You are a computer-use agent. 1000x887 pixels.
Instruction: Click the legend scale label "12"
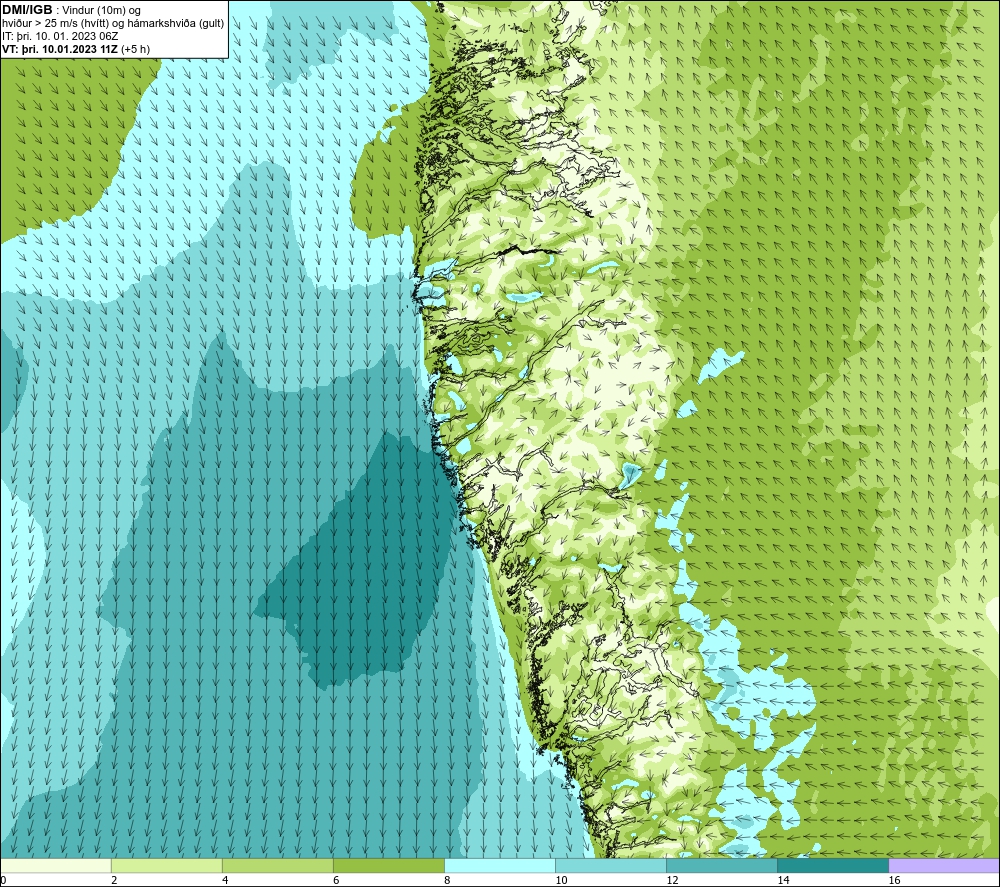(x=672, y=880)
